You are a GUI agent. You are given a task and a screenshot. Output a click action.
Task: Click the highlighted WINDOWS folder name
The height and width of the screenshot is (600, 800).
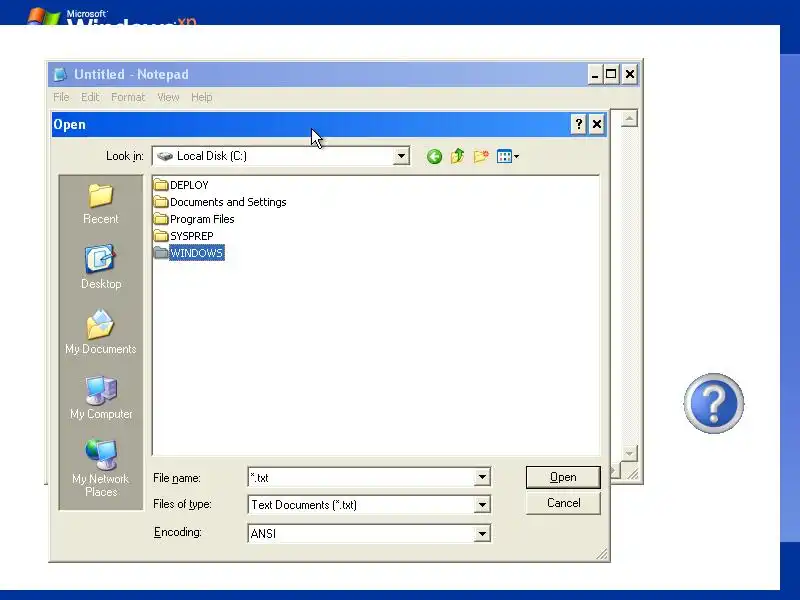pos(196,253)
